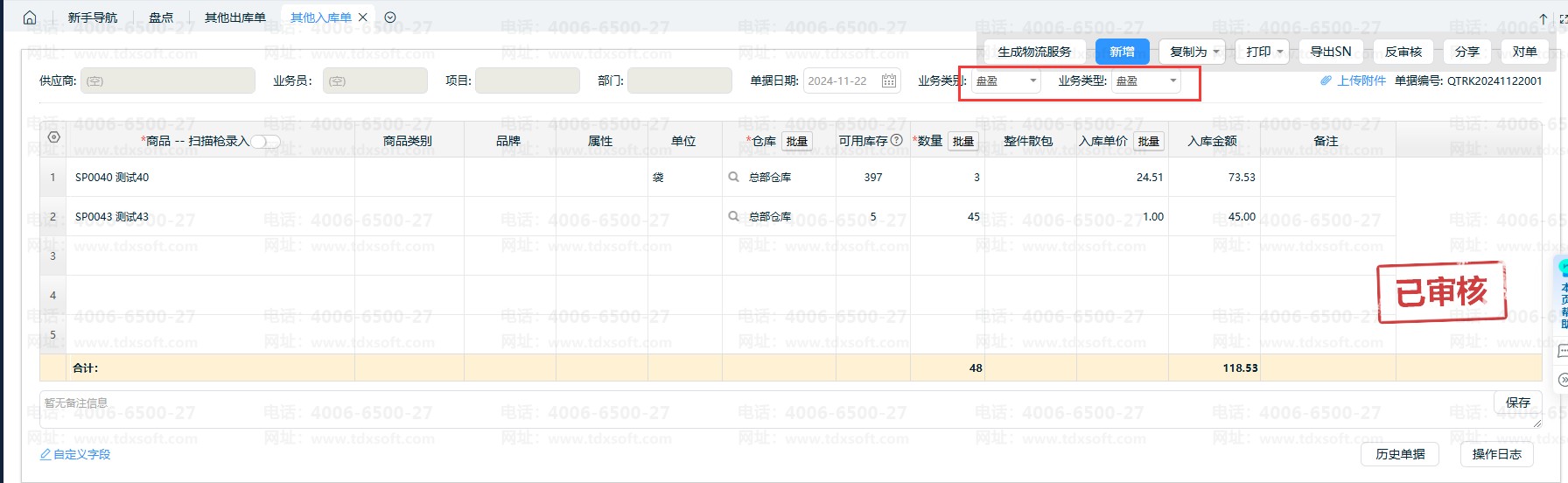Switch to the 其他出库单 tab
Image resolution: width=1568 pixels, height=483 pixels.
click(234, 17)
